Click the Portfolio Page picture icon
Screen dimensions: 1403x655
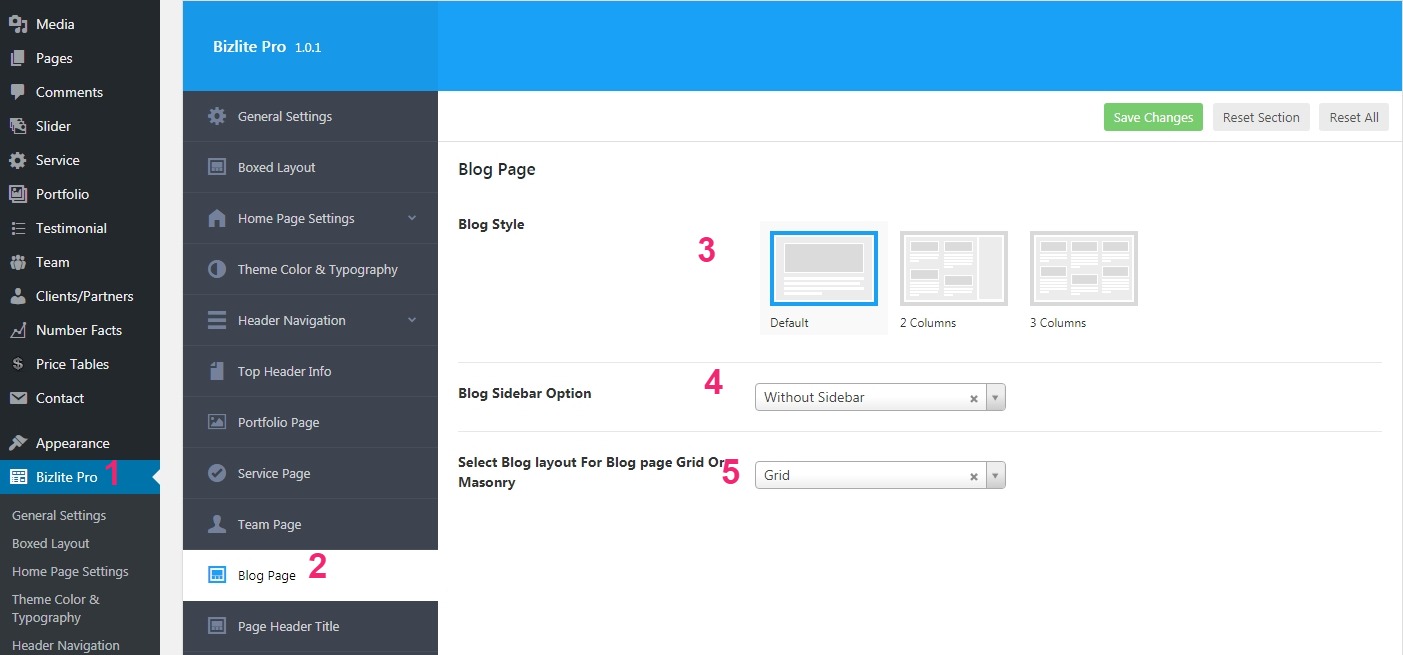(217, 422)
